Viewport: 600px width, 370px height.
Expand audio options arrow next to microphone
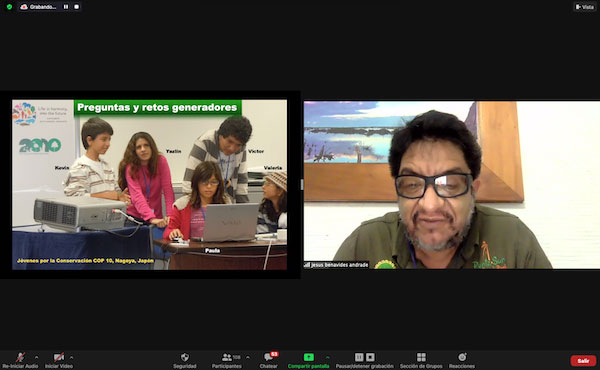coord(36,357)
